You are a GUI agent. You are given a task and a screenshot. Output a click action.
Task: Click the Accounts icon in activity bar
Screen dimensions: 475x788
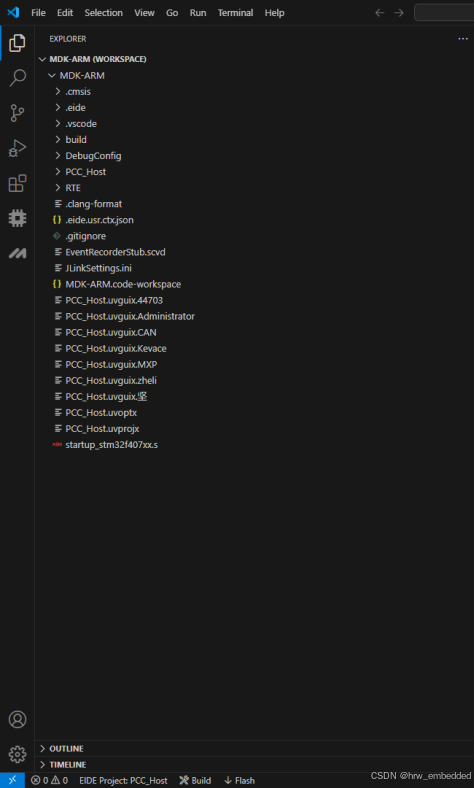point(18,719)
